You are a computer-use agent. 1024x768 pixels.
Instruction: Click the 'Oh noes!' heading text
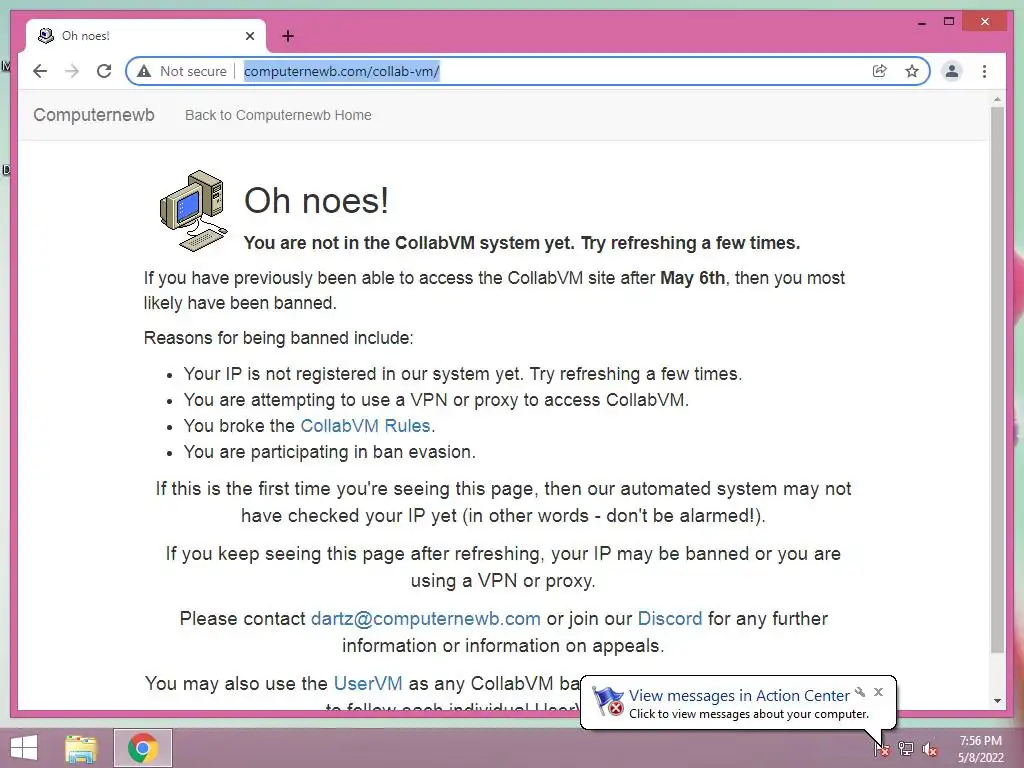coord(316,200)
